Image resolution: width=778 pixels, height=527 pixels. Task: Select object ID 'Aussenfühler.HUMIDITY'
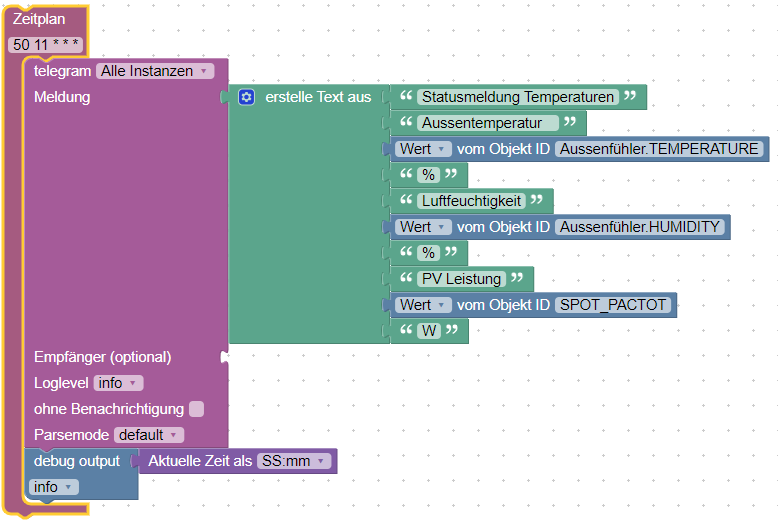(x=640, y=227)
